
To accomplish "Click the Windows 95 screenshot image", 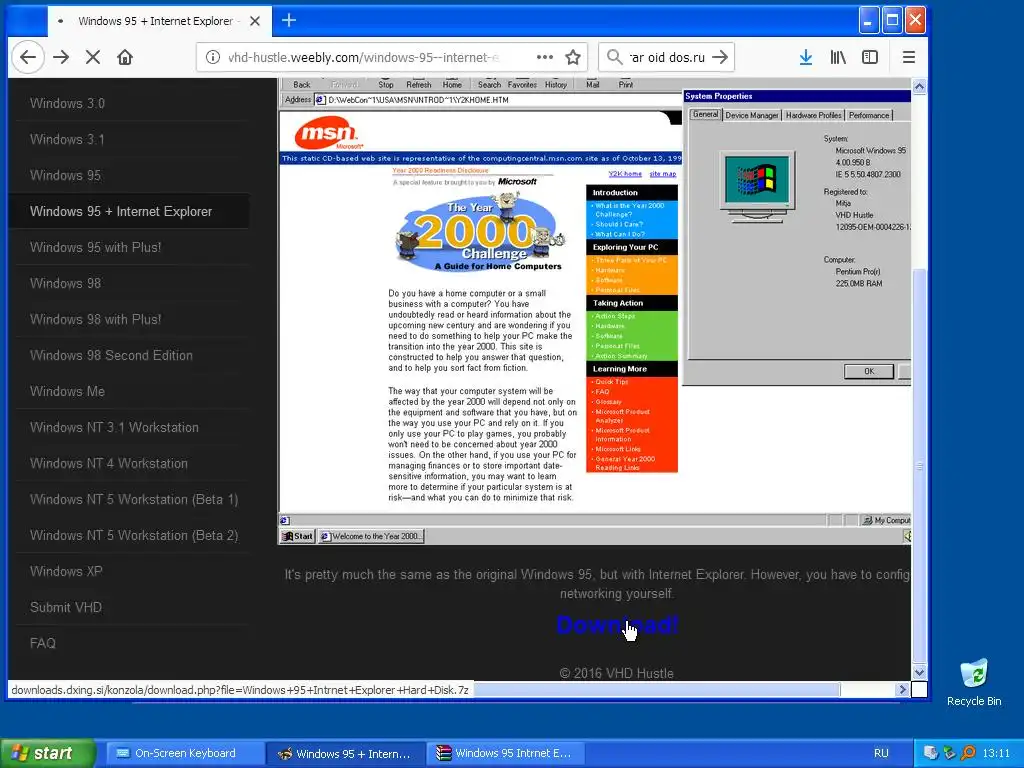I will tap(595, 312).
